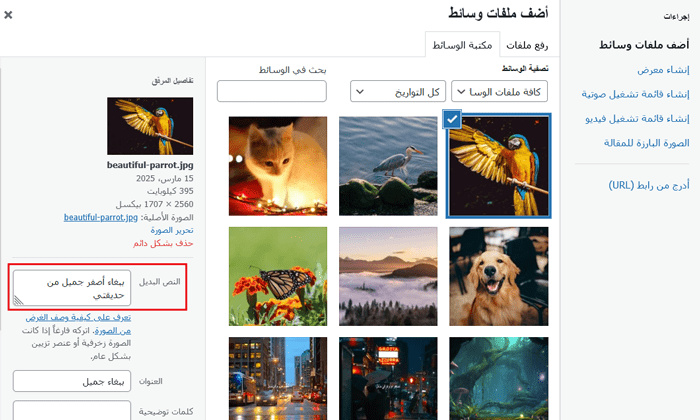Open إنشاء قائمة تشغيل فيديو

[x=637, y=119]
